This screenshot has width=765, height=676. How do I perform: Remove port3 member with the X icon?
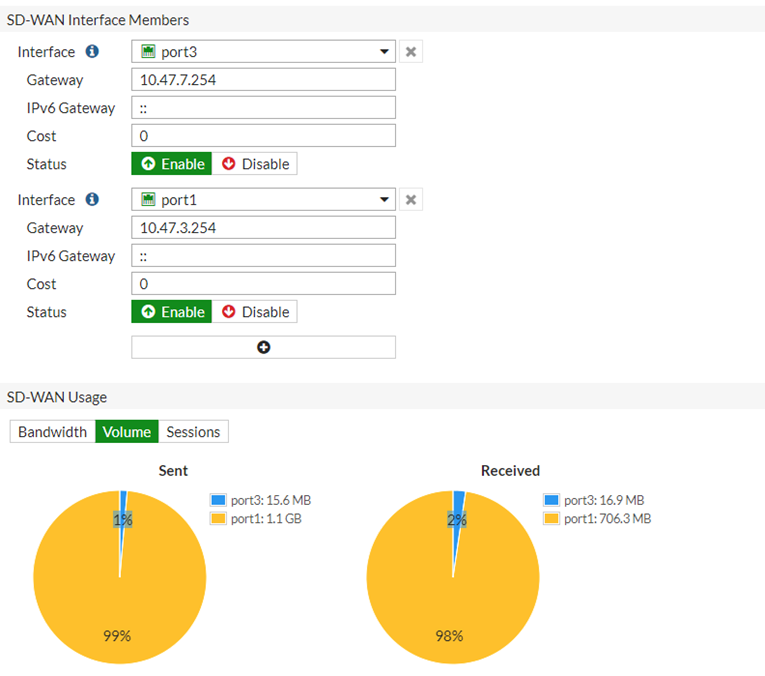[410, 52]
